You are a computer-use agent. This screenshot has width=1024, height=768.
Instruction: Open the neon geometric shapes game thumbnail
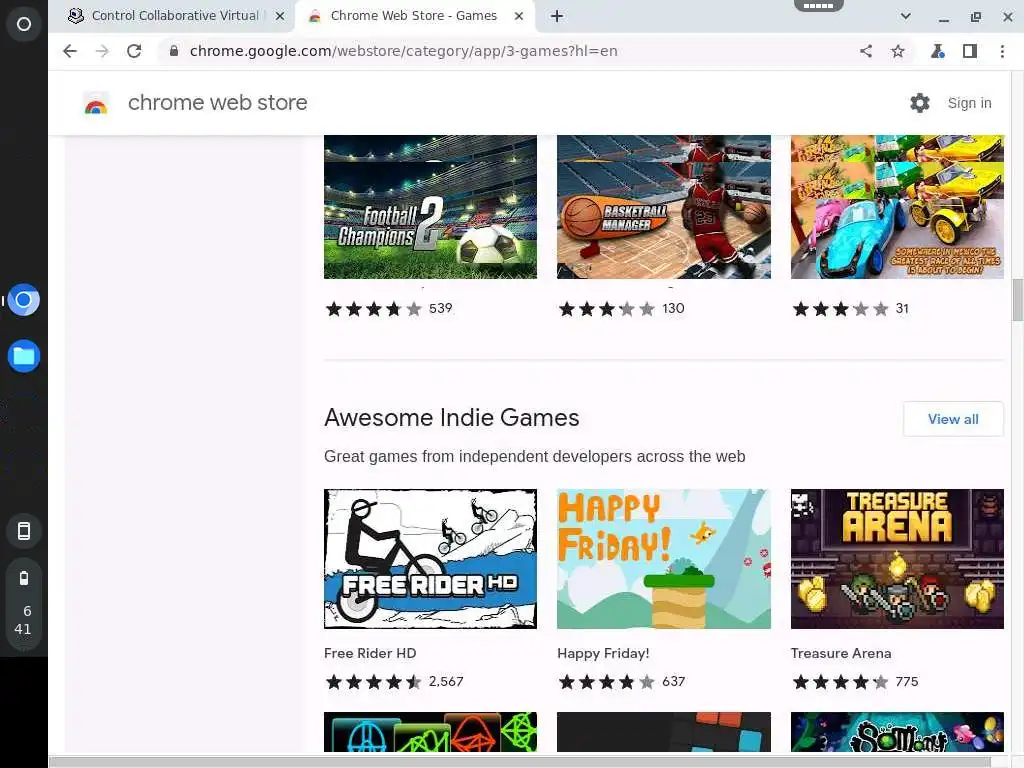click(x=430, y=732)
